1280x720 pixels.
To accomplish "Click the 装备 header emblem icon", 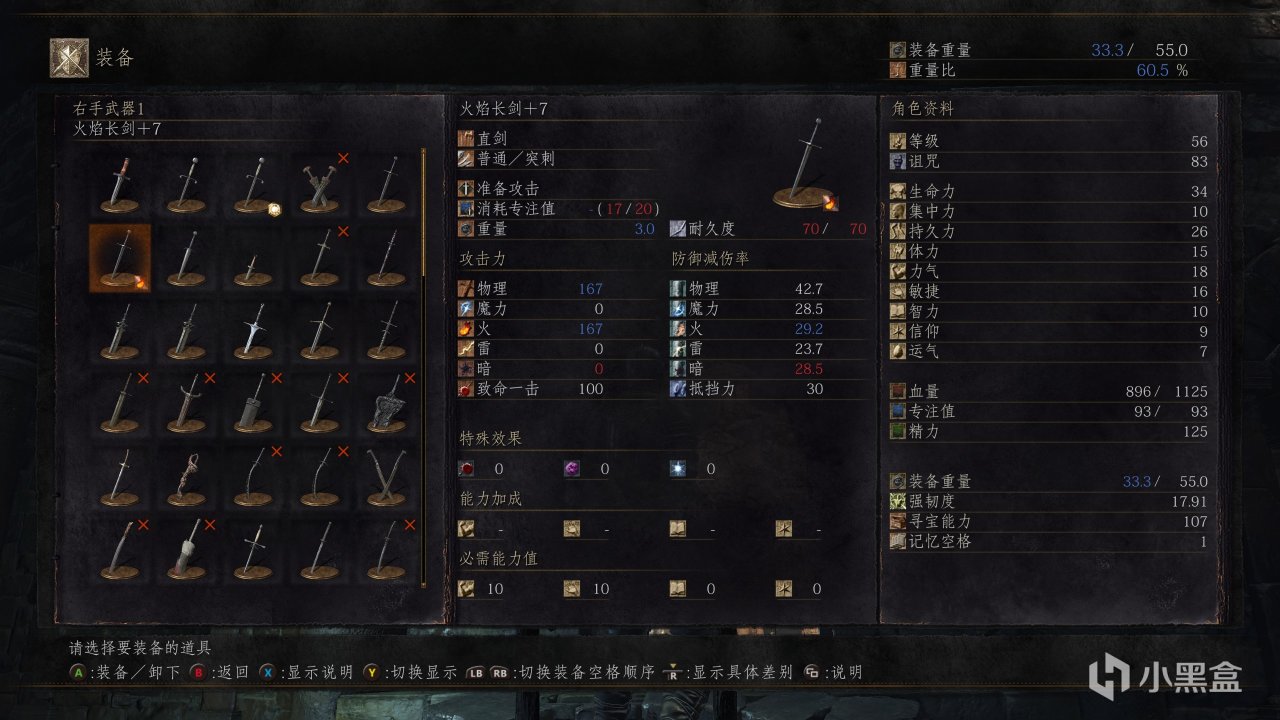I will pos(69,57).
